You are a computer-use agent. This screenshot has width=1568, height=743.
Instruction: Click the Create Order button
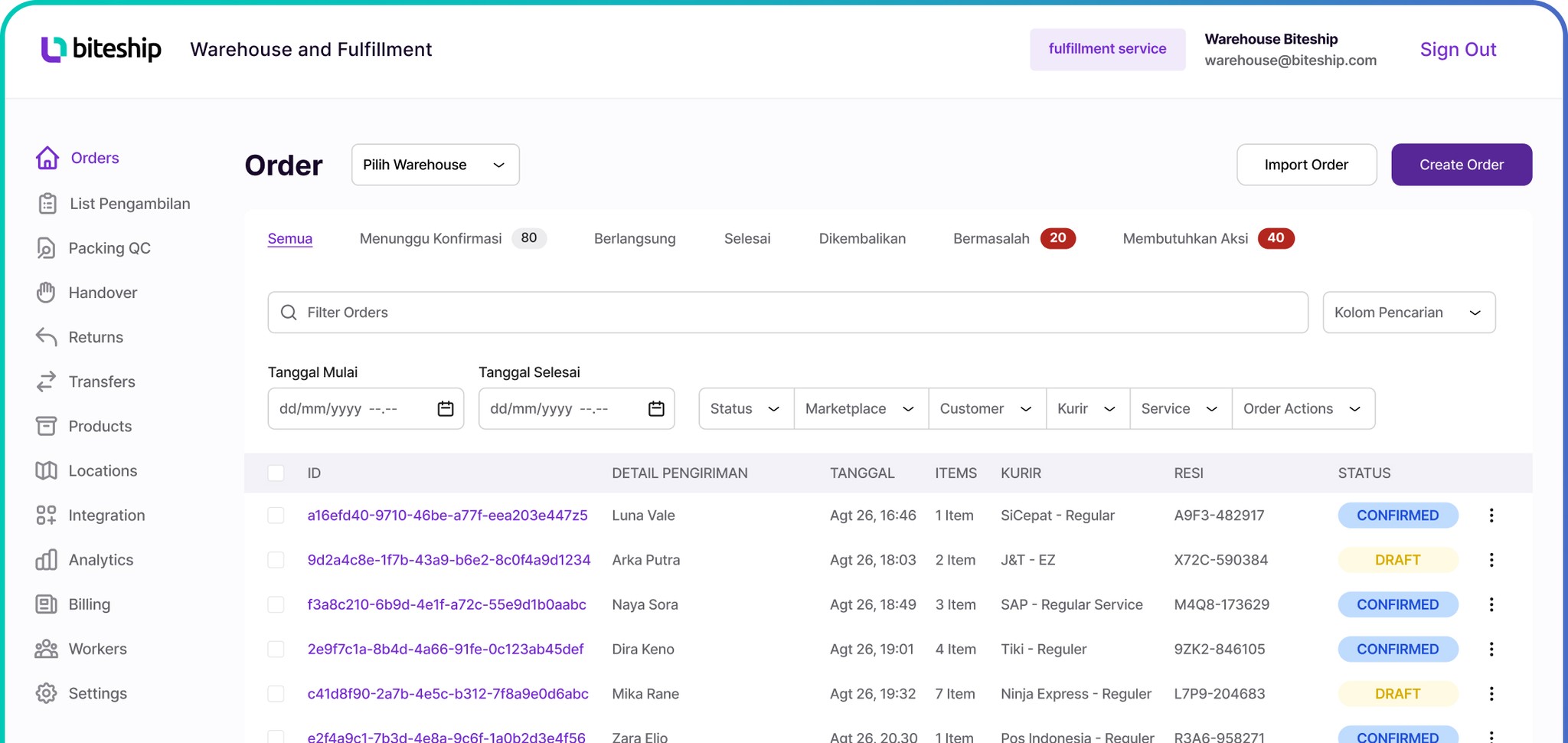[x=1461, y=165]
